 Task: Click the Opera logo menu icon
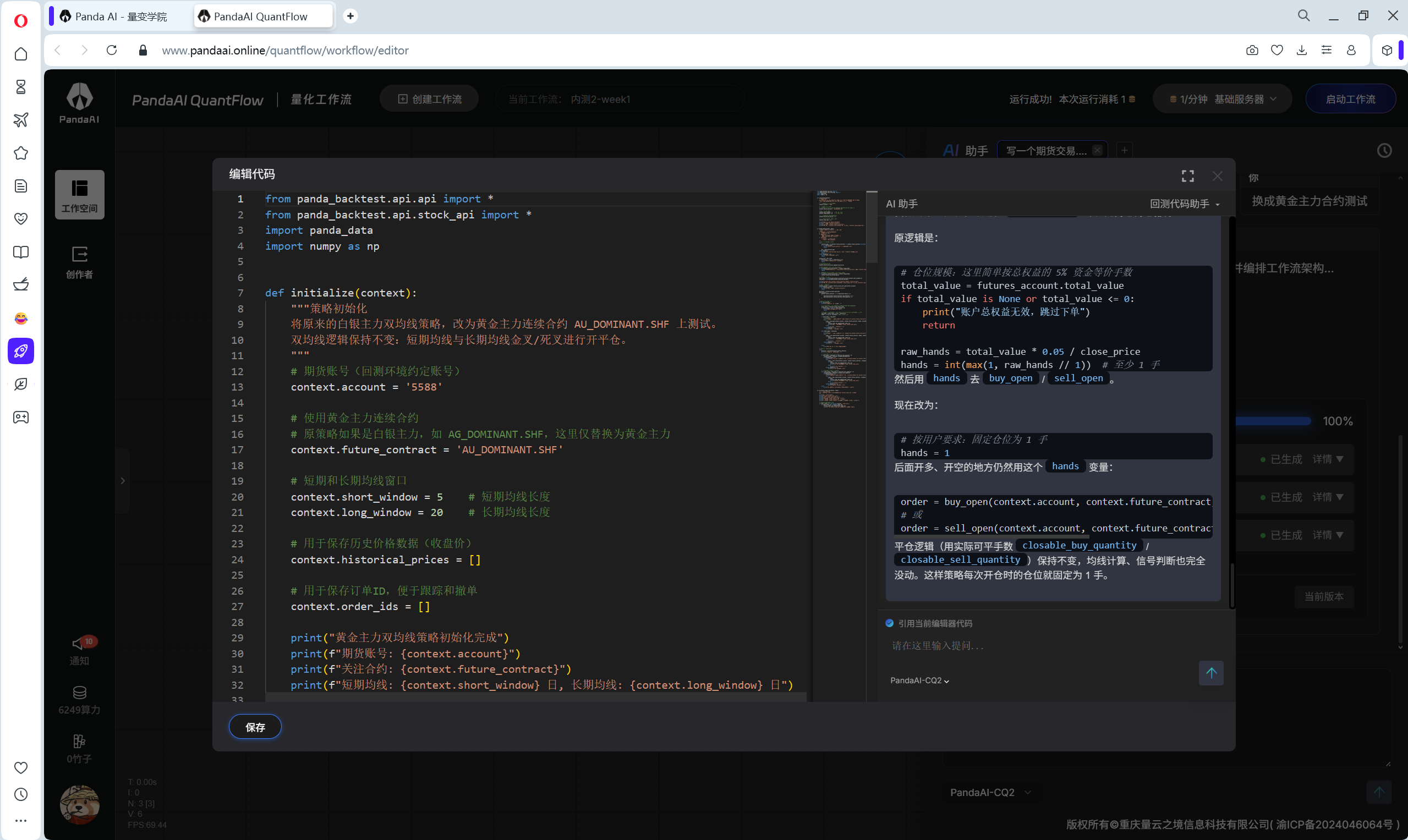coord(21,21)
